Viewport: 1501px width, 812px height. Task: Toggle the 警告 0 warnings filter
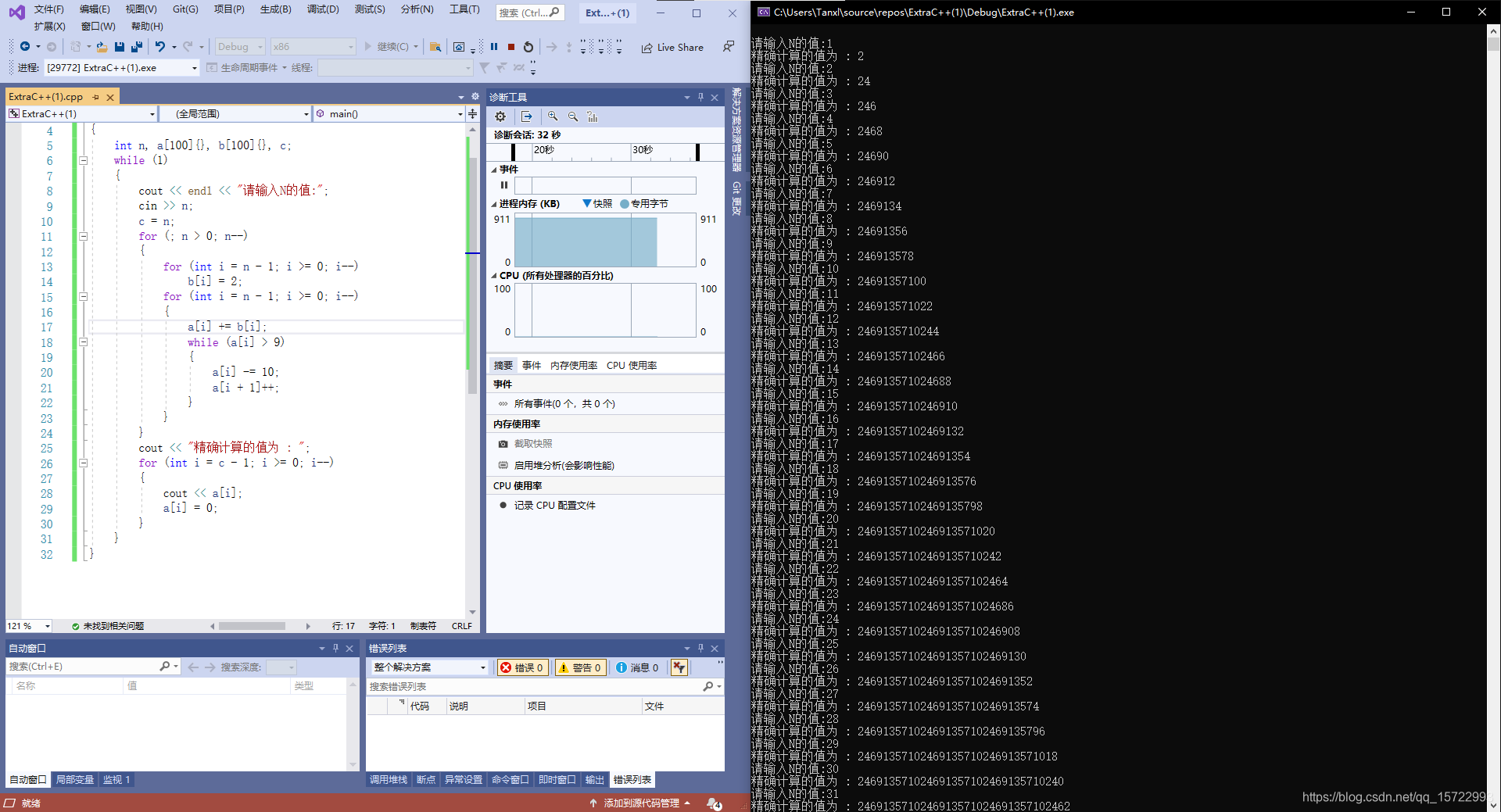tap(580, 667)
